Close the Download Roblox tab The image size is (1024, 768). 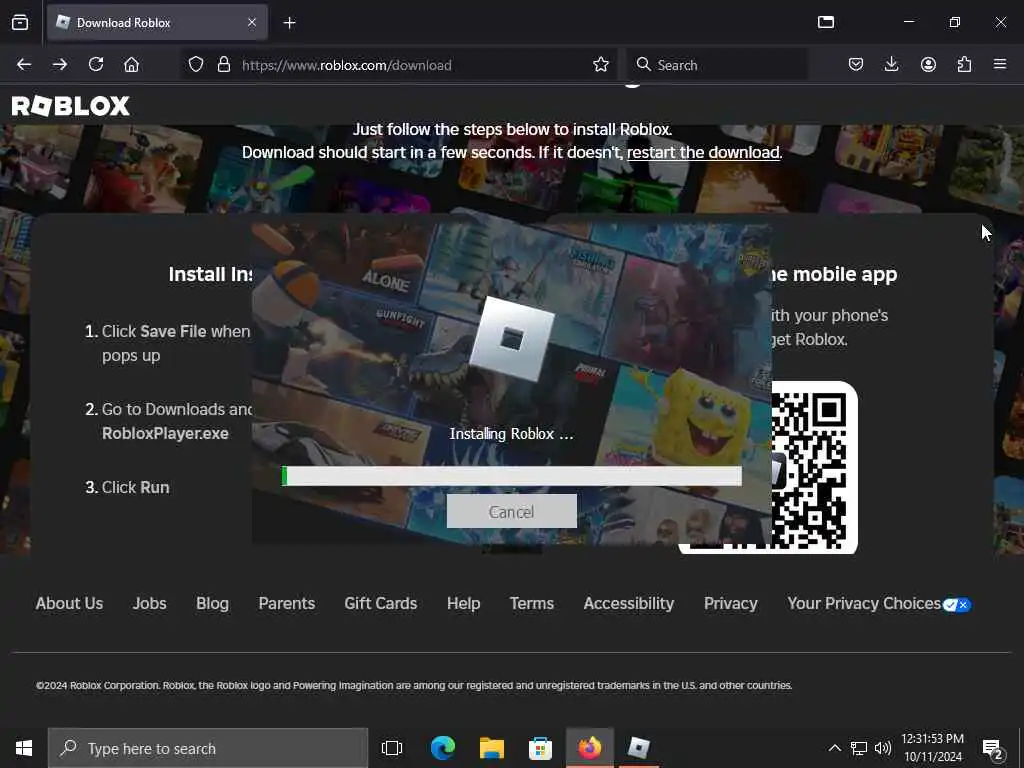pyautogui.click(x=252, y=23)
